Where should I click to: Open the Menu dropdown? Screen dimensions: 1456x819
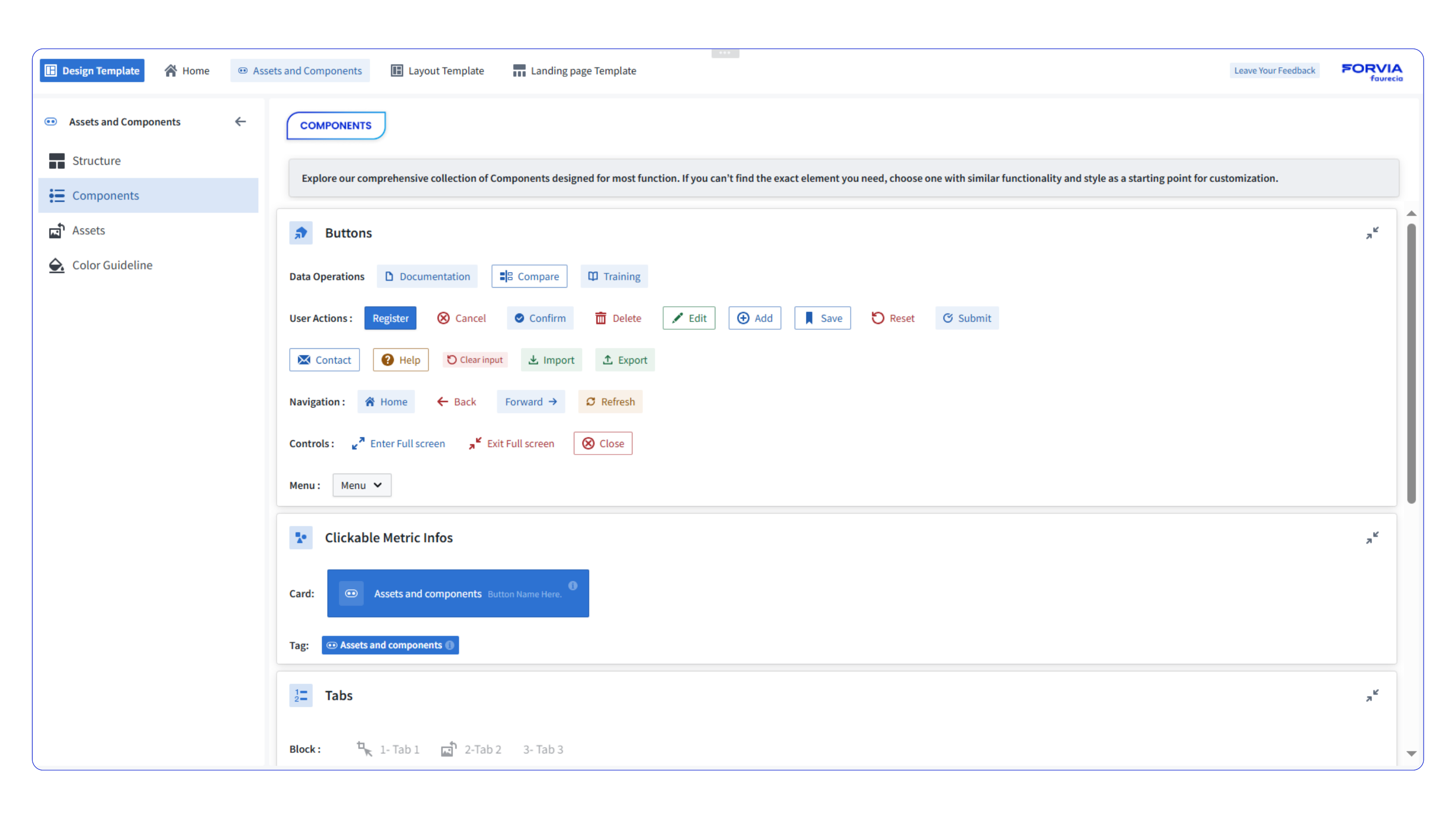point(361,485)
